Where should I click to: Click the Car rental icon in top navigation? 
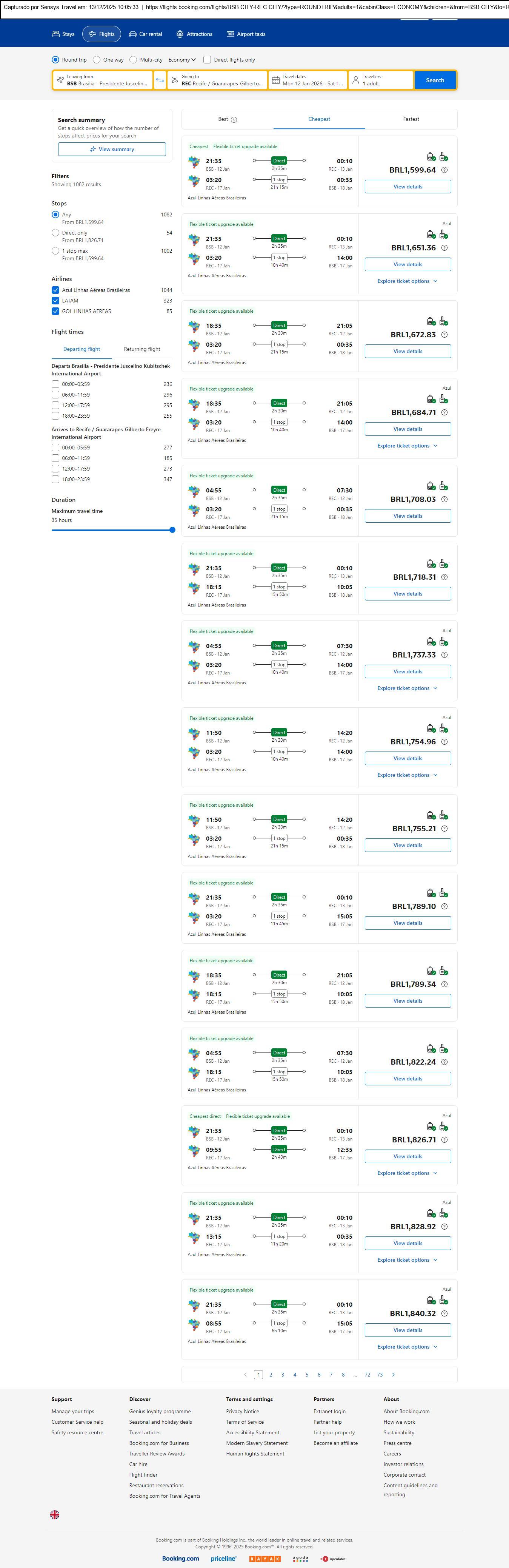point(132,34)
